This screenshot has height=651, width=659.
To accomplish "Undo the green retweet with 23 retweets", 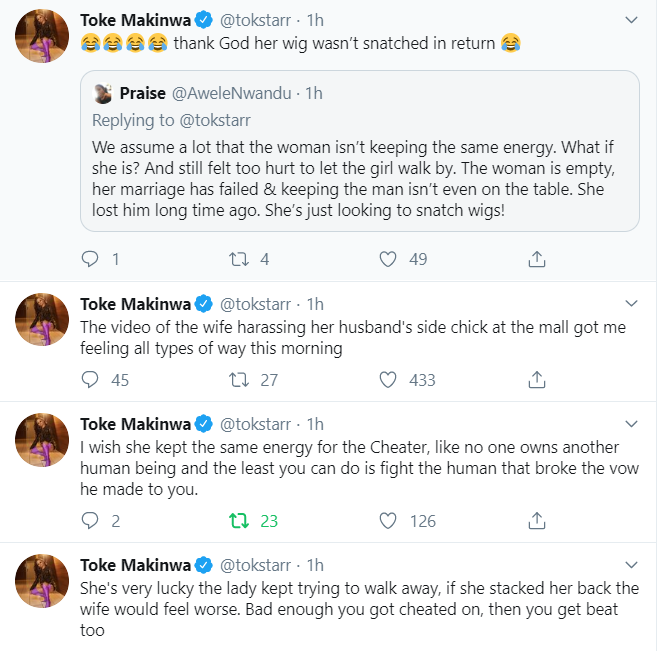I will click(x=239, y=520).
